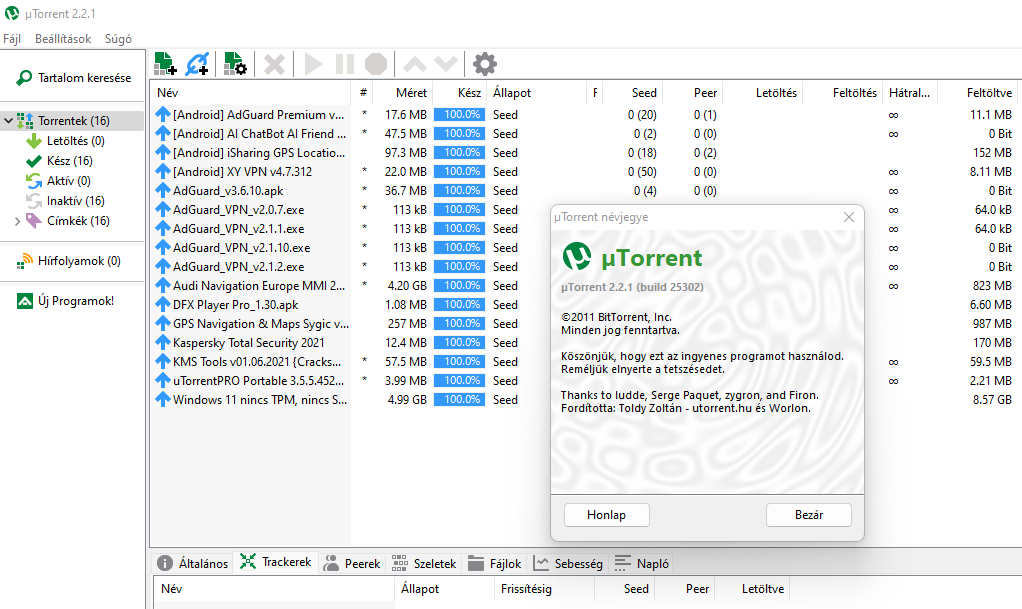Expand the Címkék (16) tree node
1022x609 pixels.
(x=18, y=221)
